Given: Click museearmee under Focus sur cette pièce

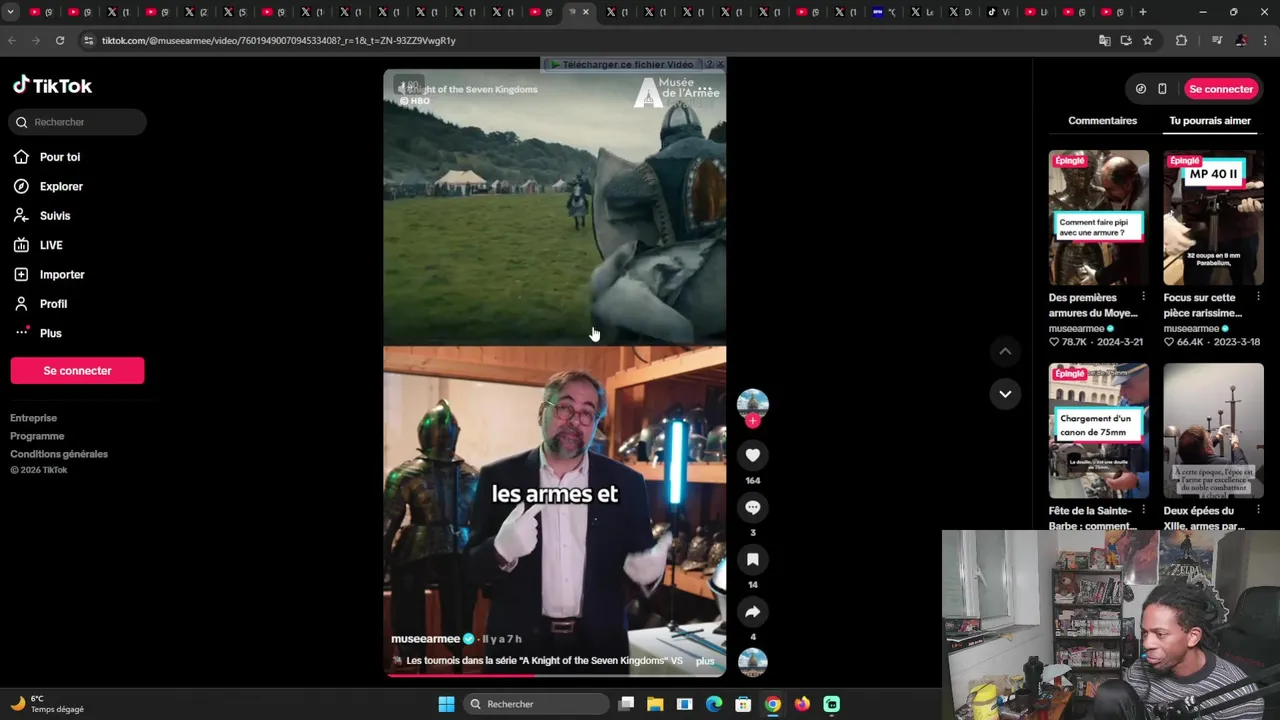Looking at the screenshot, I should pyautogui.click(x=1191, y=328).
